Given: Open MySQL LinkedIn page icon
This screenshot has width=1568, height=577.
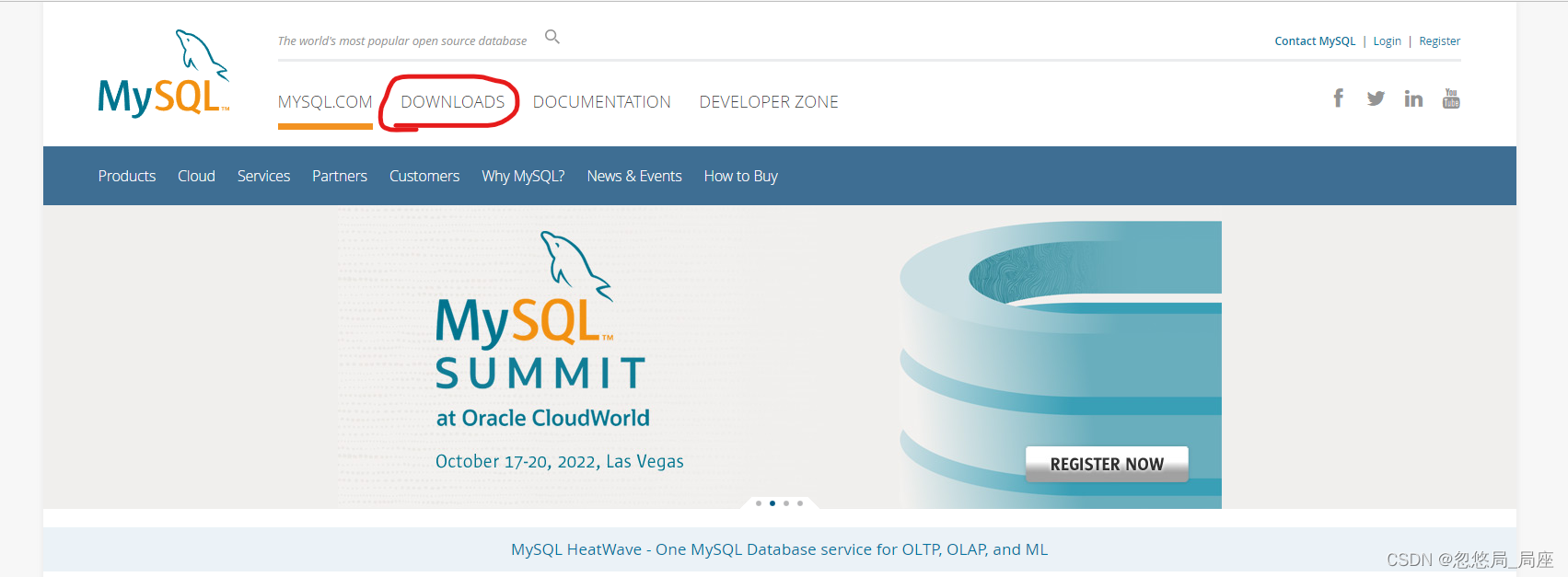Looking at the screenshot, I should pos(1413,98).
